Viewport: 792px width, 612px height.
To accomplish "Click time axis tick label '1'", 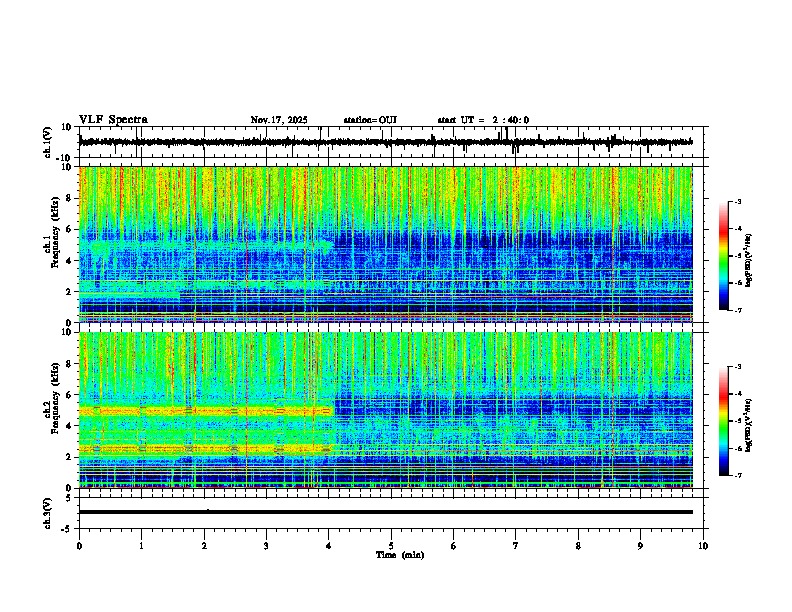I will pyautogui.click(x=141, y=546).
